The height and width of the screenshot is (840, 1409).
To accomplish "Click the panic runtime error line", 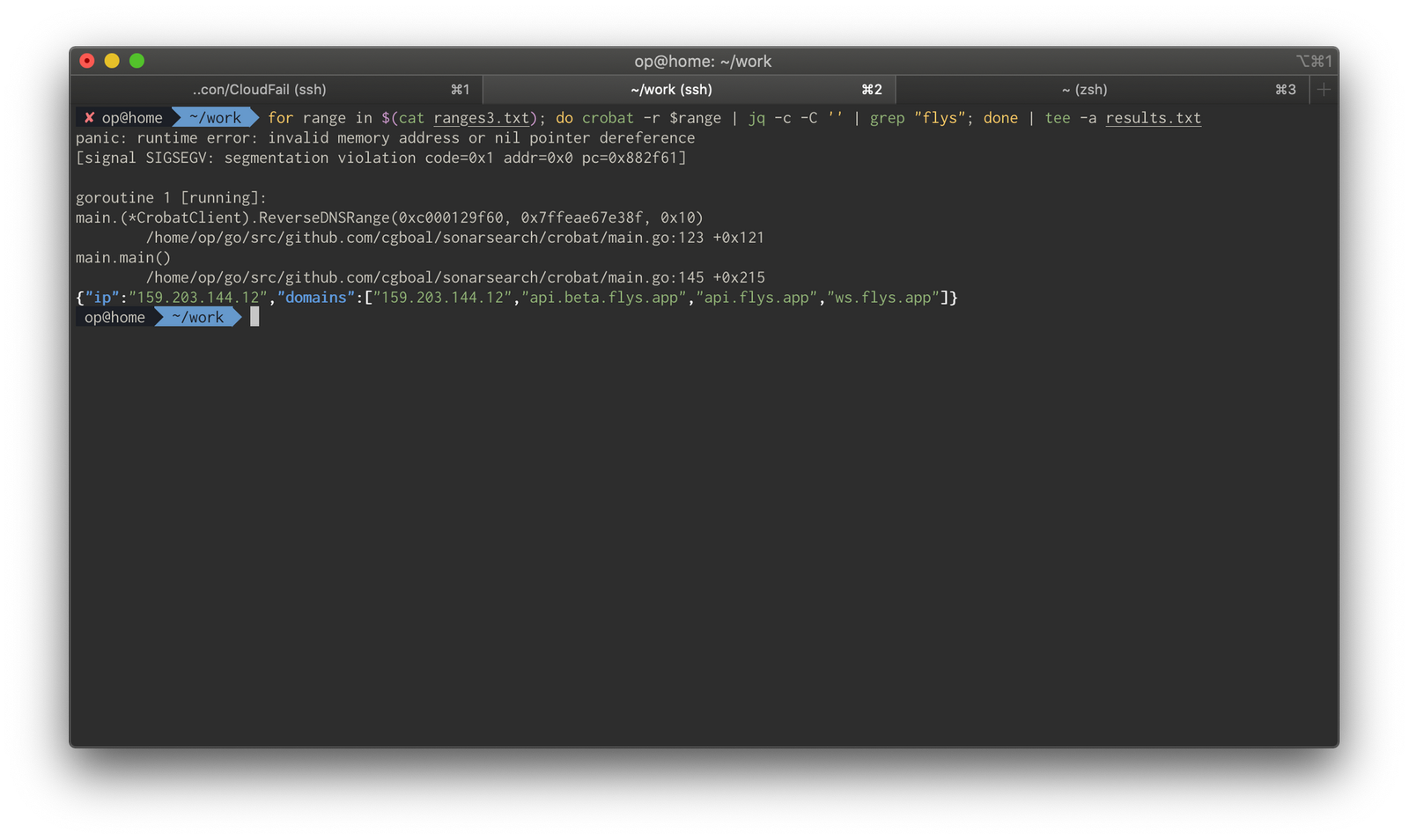I will [x=386, y=138].
